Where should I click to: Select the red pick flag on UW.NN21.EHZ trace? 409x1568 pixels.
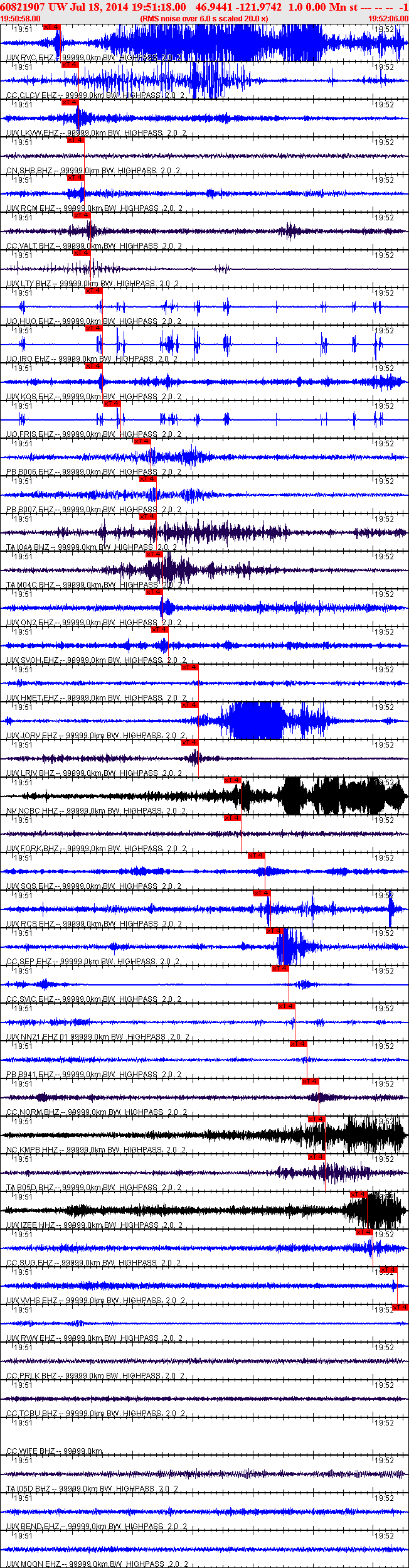(287, 1006)
